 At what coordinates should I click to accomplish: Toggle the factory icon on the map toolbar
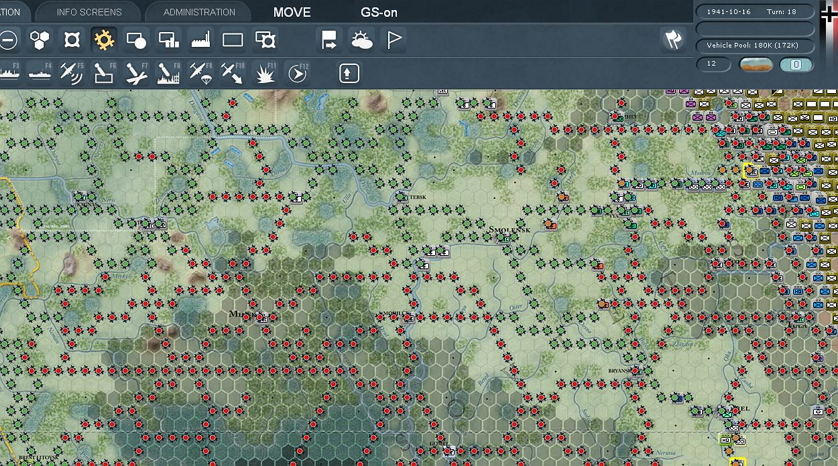(201, 40)
